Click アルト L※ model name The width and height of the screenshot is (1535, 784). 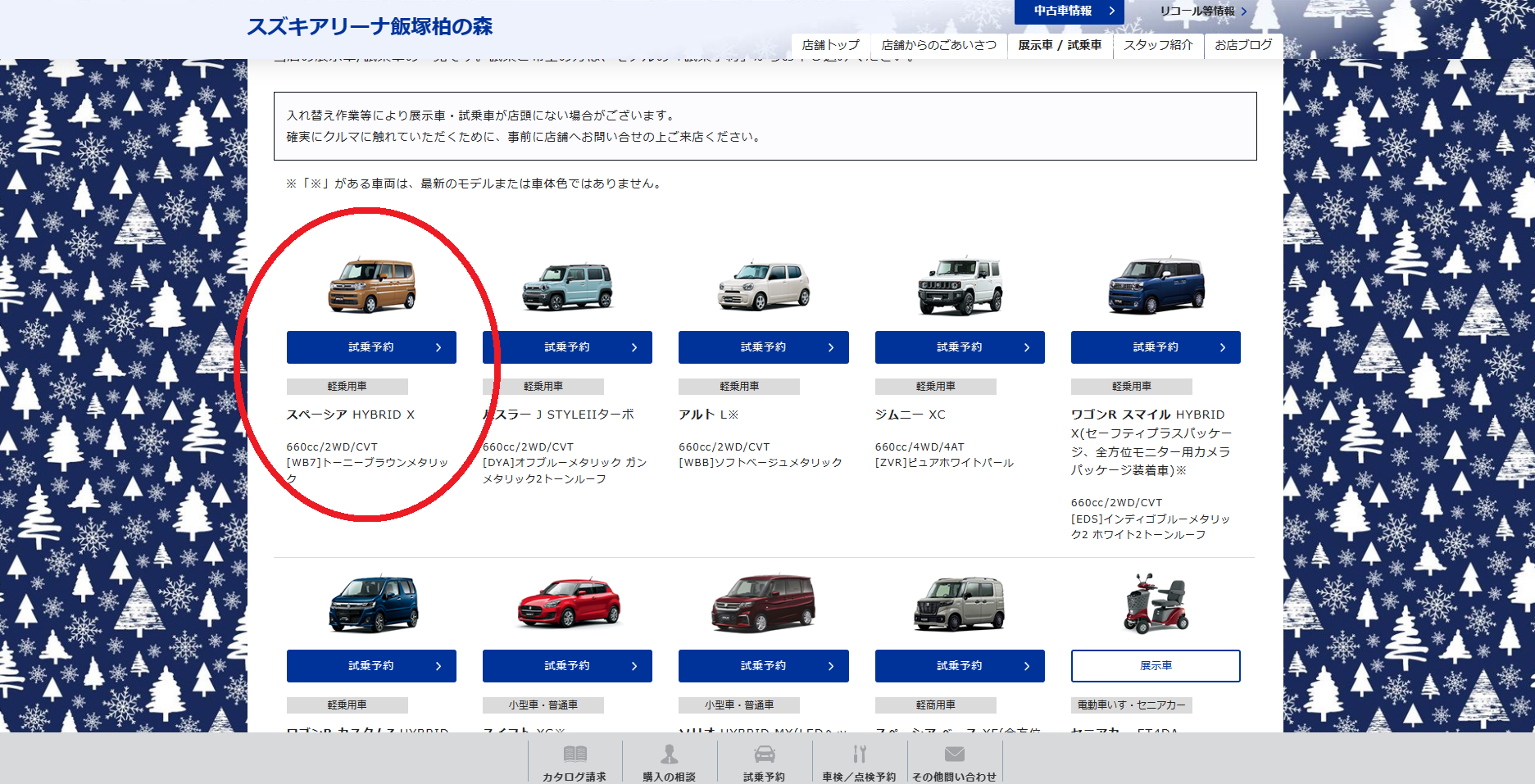(709, 415)
